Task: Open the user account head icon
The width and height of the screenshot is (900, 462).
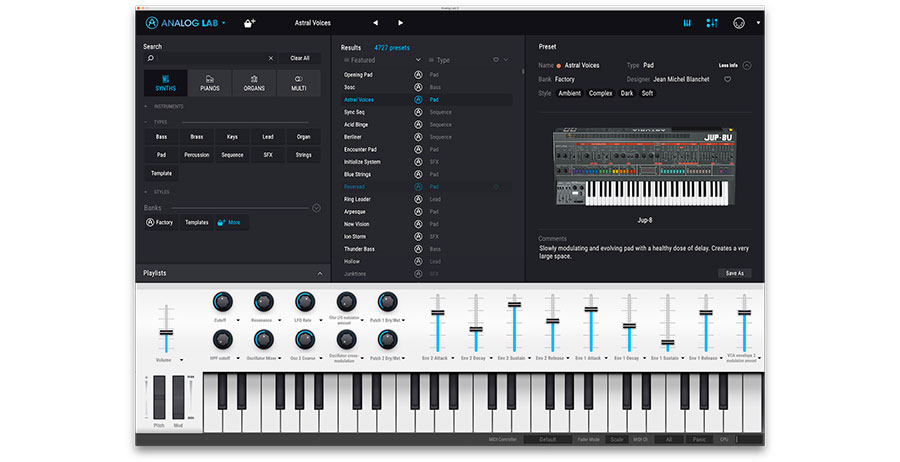Action: (x=739, y=23)
